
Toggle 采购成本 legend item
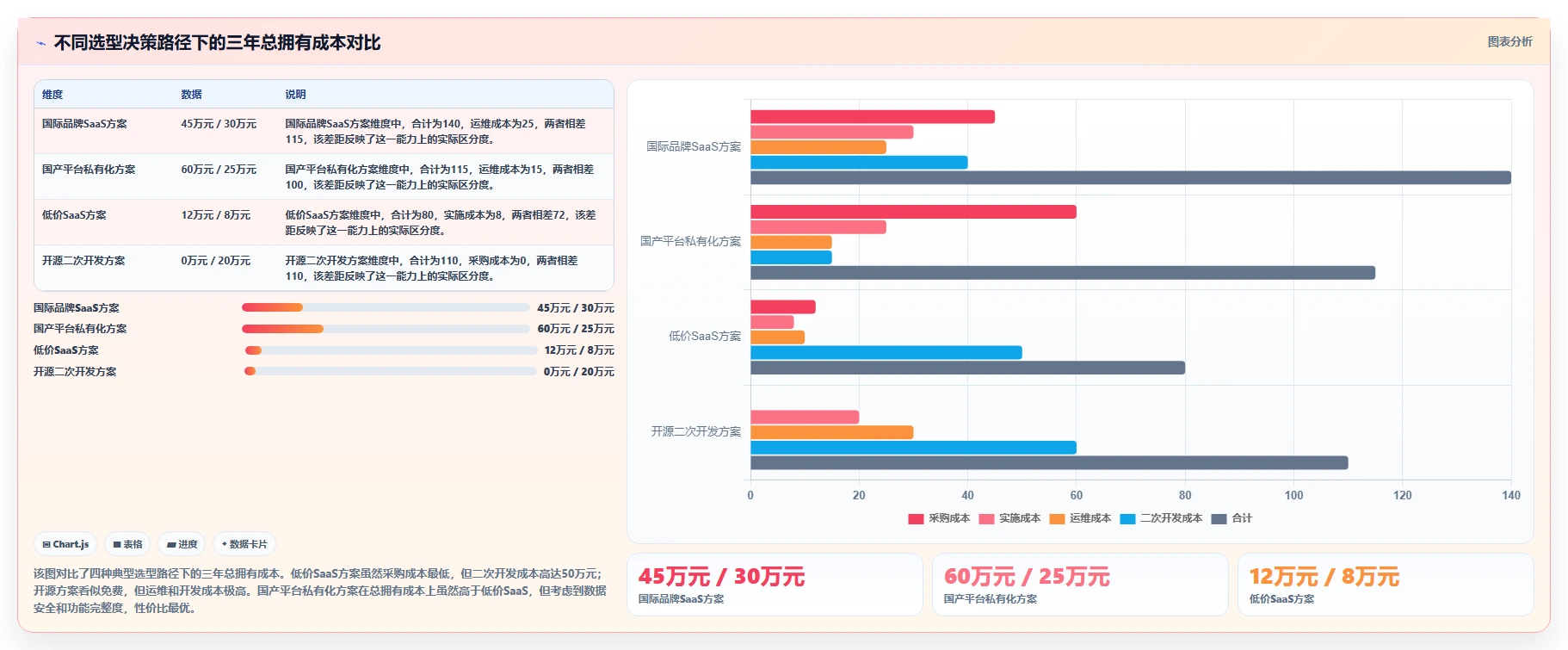click(x=939, y=518)
